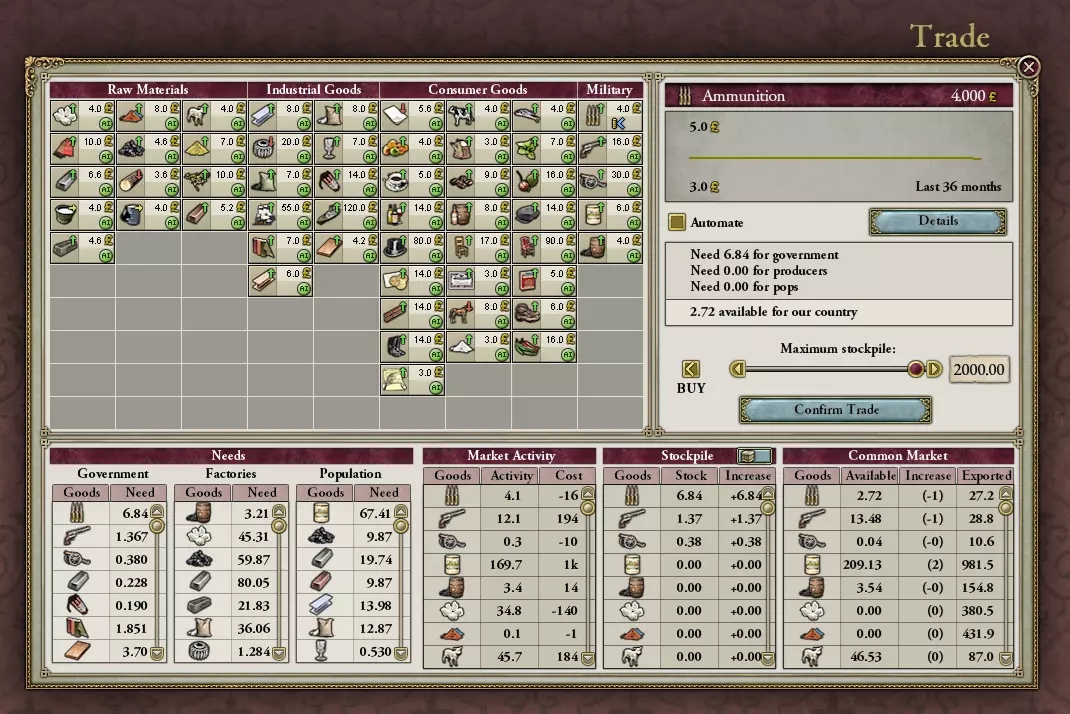This screenshot has width=1070, height=714.
Task: Select the horse goods tile priced 8.0
Action: point(479,313)
